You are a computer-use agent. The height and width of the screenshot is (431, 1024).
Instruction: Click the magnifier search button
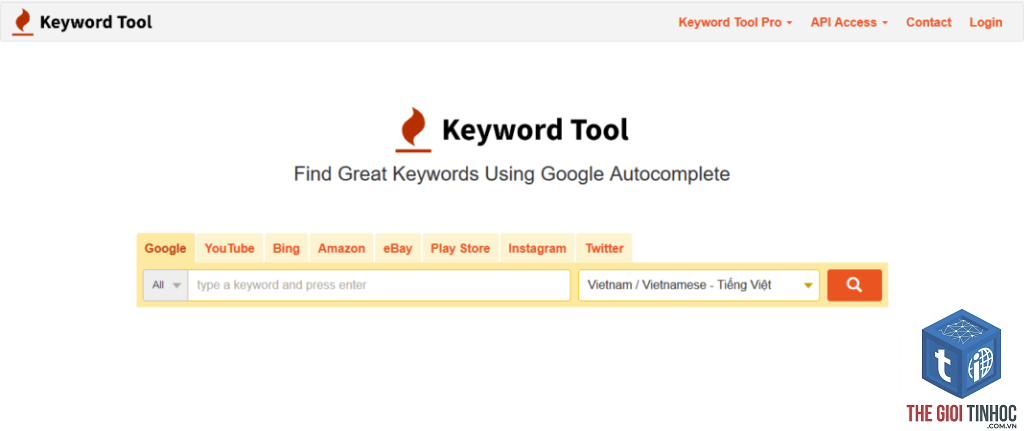coord(854,285)
